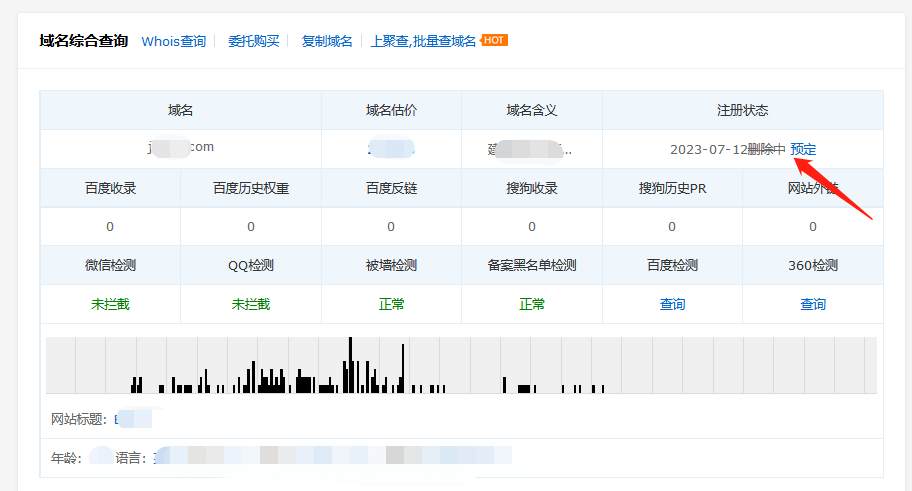The height and width of the screenshot is (491, 912).
Task: Click the 委托购买 link
Action: click(254, 41)
